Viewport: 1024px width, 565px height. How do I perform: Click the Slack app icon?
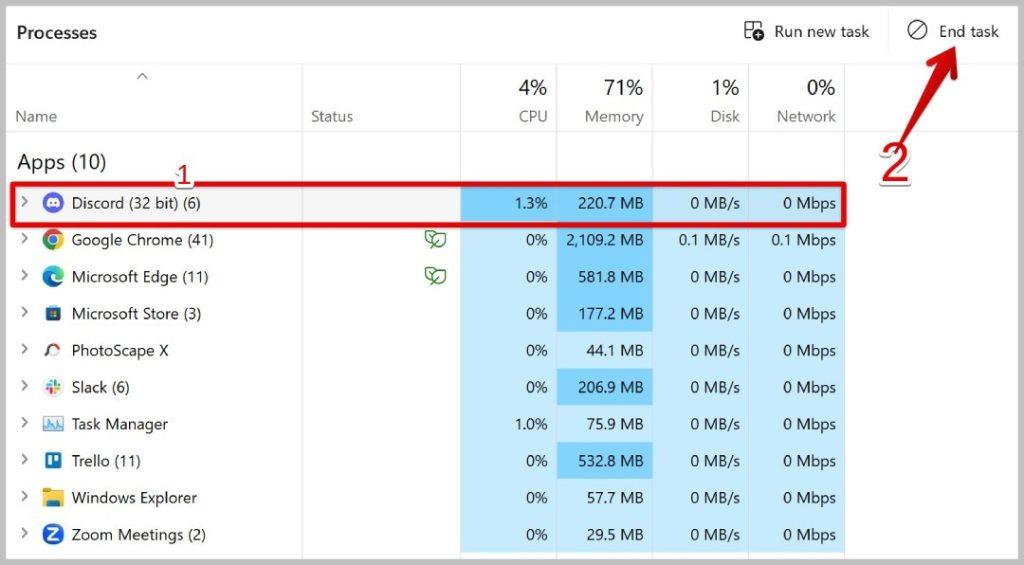point(53,387)
